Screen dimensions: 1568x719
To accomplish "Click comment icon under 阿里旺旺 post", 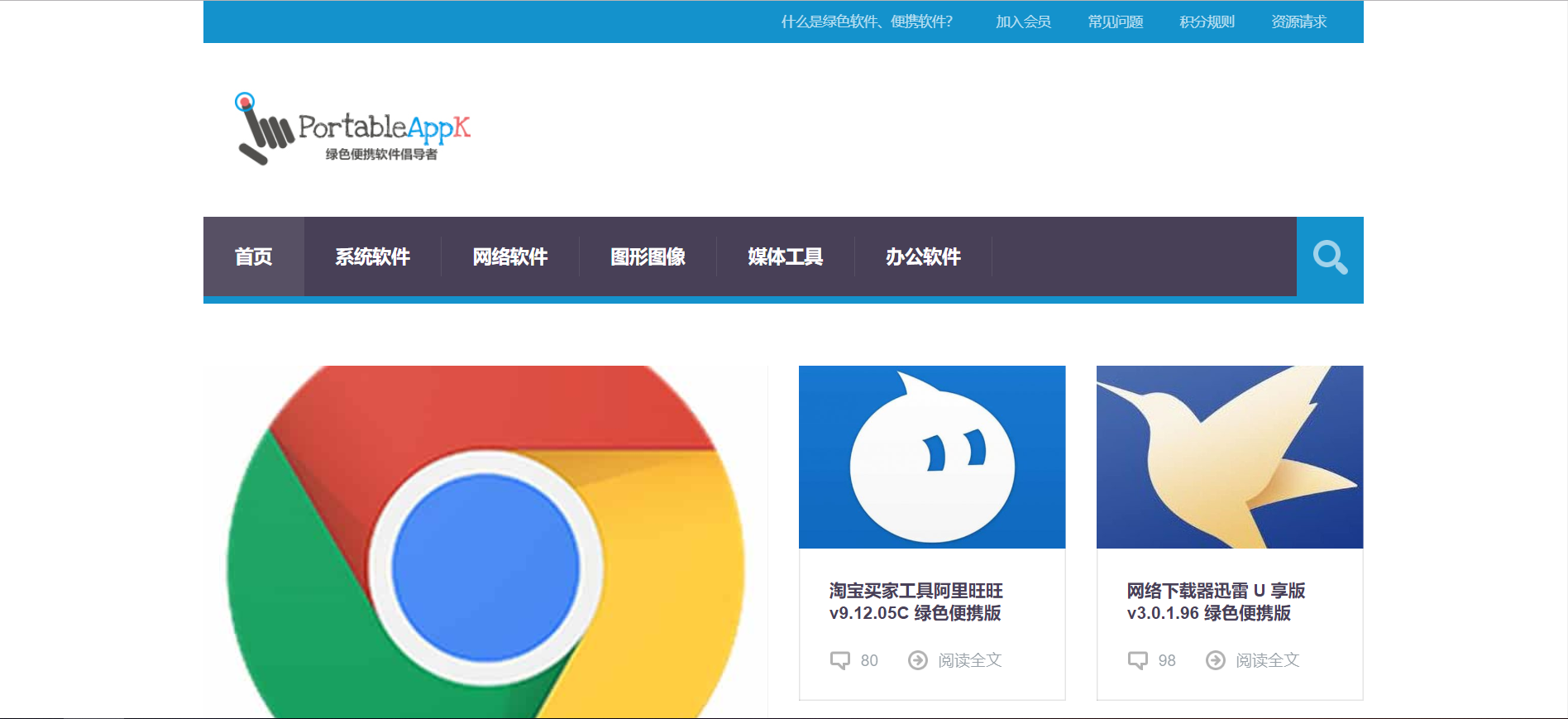I will pos(839,660).
